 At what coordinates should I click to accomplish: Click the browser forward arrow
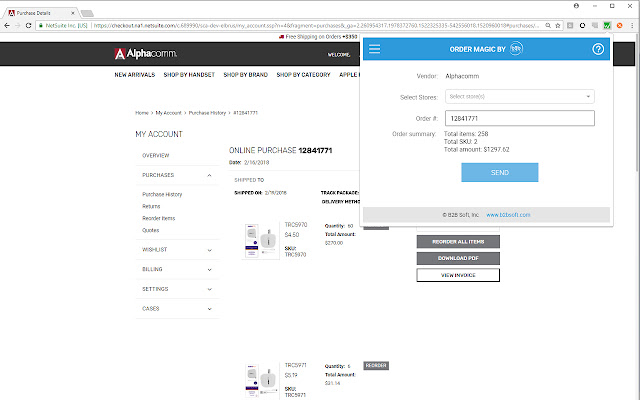[x=18, y=25]
